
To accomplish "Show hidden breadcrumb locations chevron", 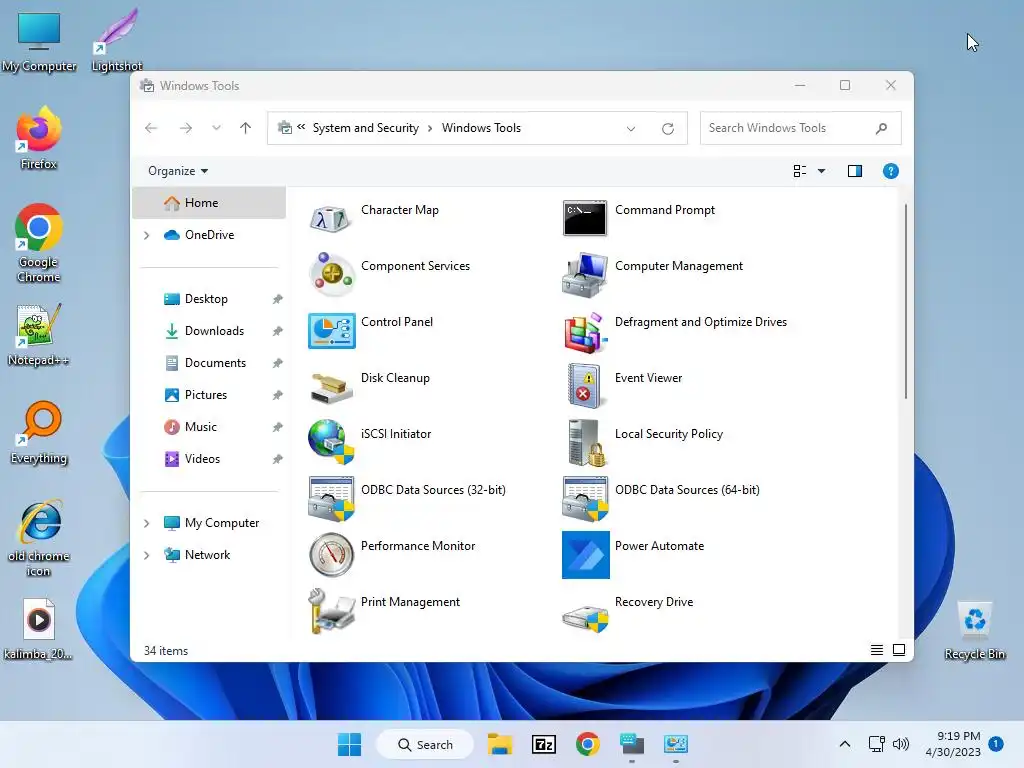I will (x=301, y=127).
